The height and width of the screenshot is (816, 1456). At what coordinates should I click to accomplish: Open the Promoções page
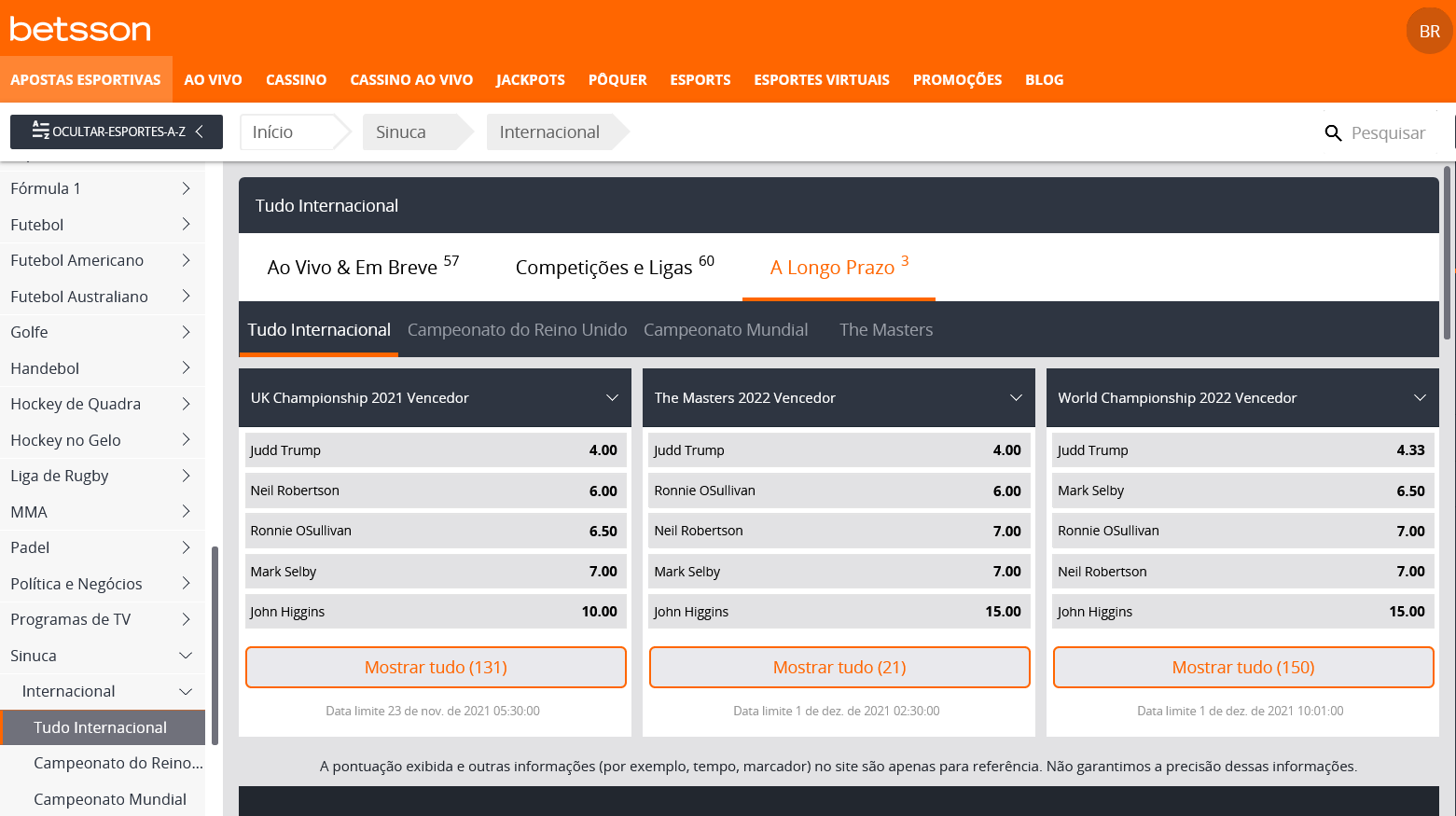pyautogui.click(x=957, y=79)
